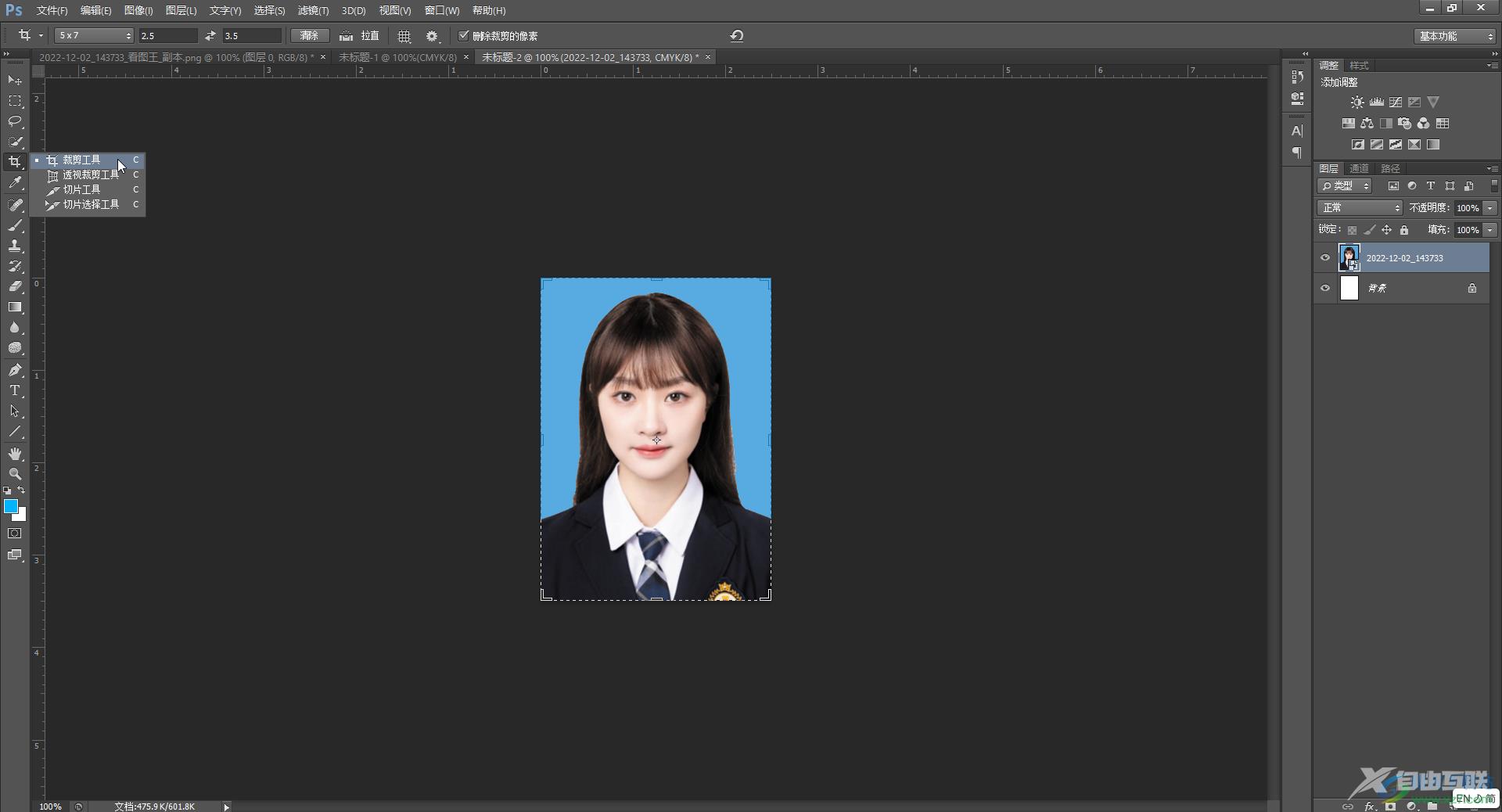Open the 文件(F) menu

coord(52,11)
